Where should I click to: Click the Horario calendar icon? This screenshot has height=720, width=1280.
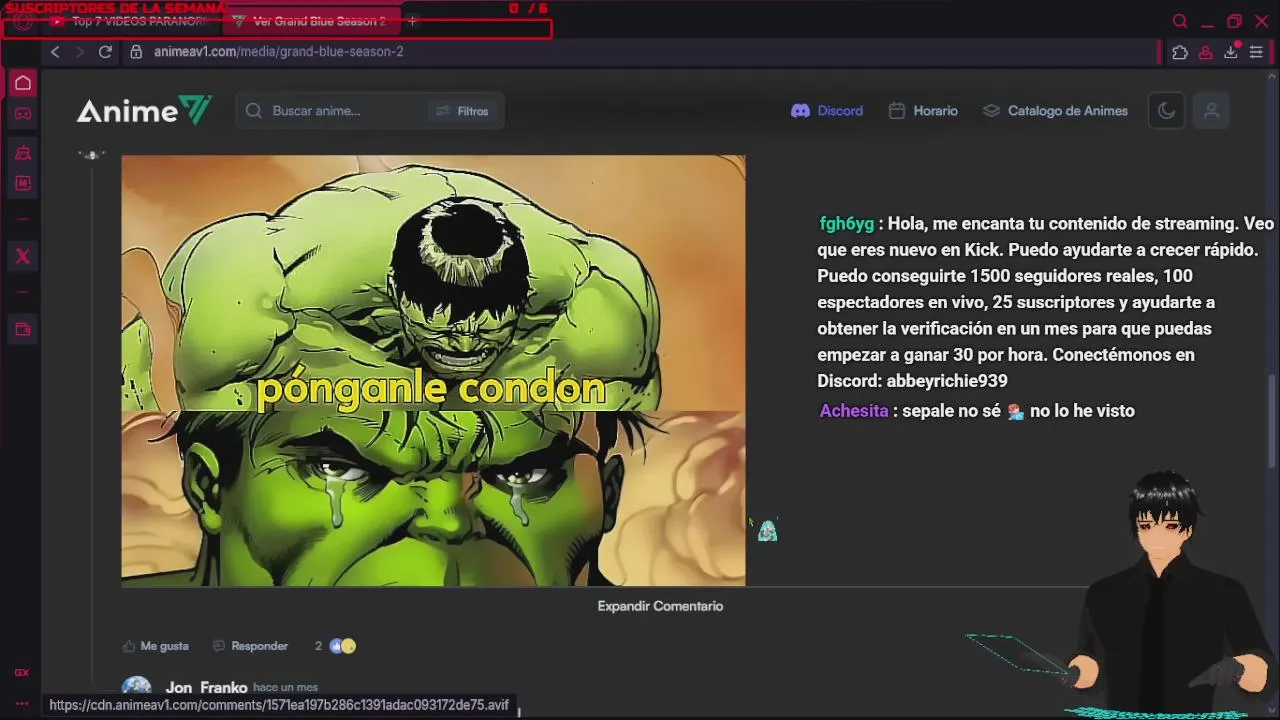point(897,111)
